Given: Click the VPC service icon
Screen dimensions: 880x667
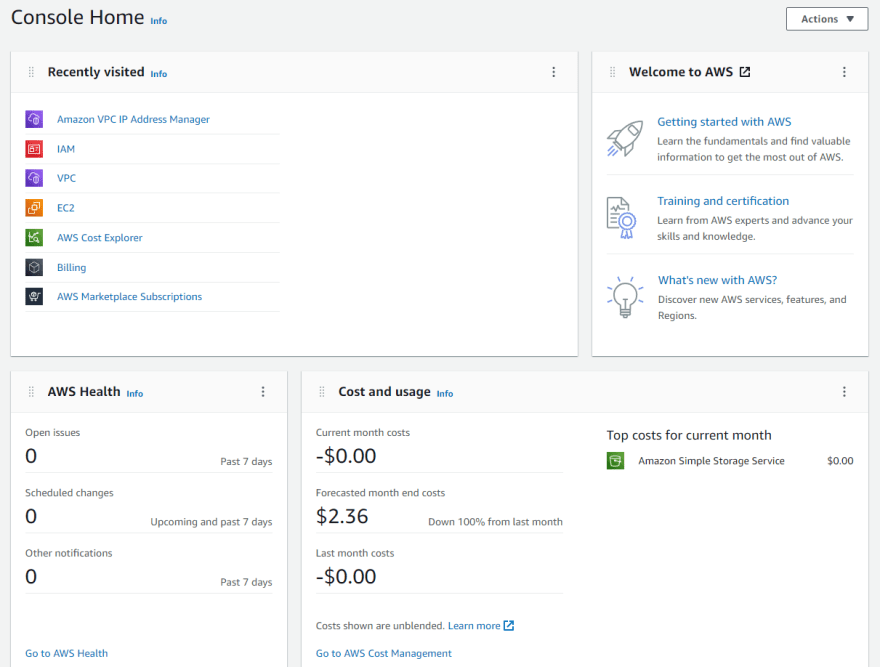Looking at the screenshot, I should pyautogui.click(x=34, y=178).
